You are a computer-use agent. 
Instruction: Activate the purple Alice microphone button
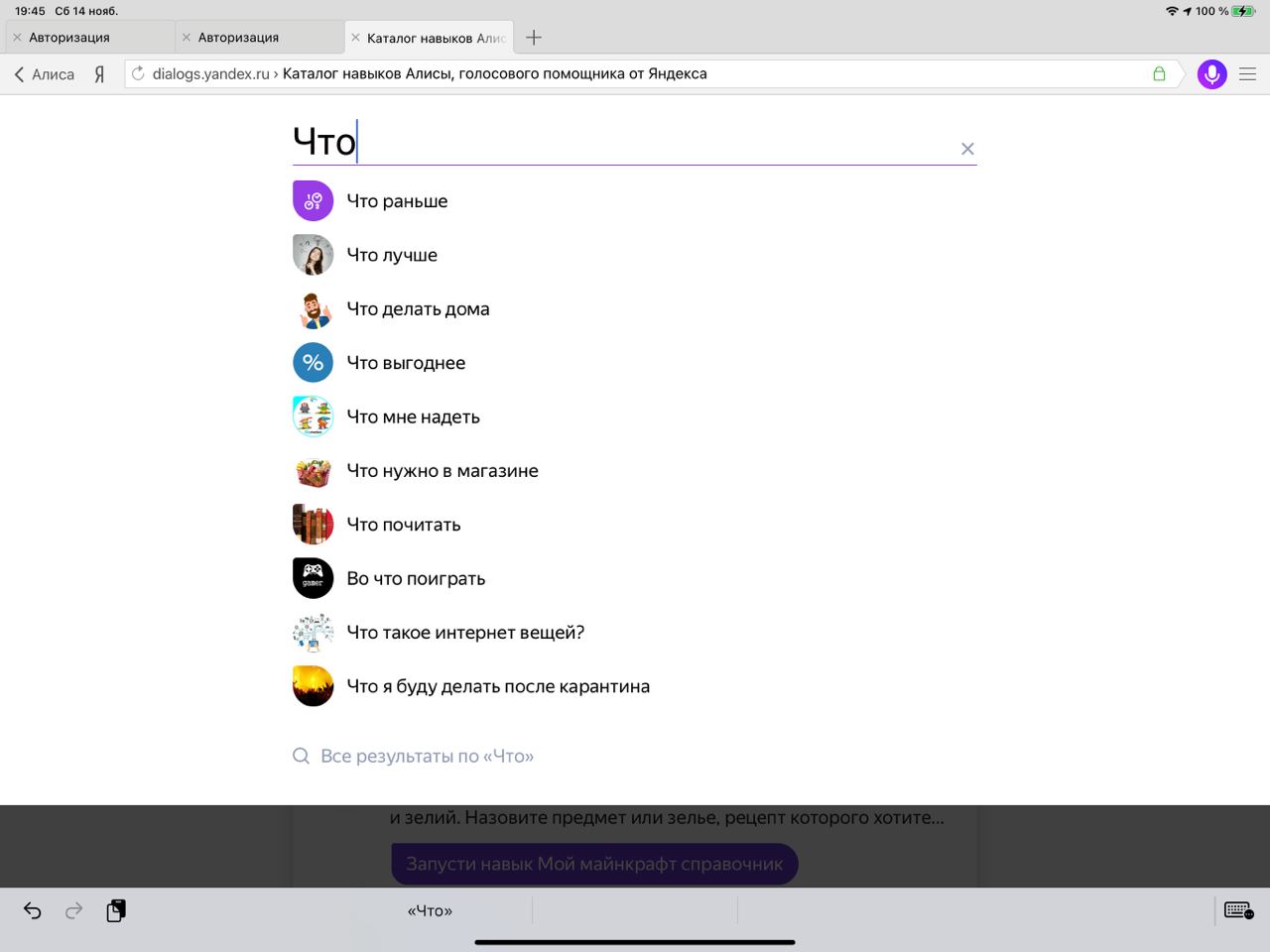1211,74
